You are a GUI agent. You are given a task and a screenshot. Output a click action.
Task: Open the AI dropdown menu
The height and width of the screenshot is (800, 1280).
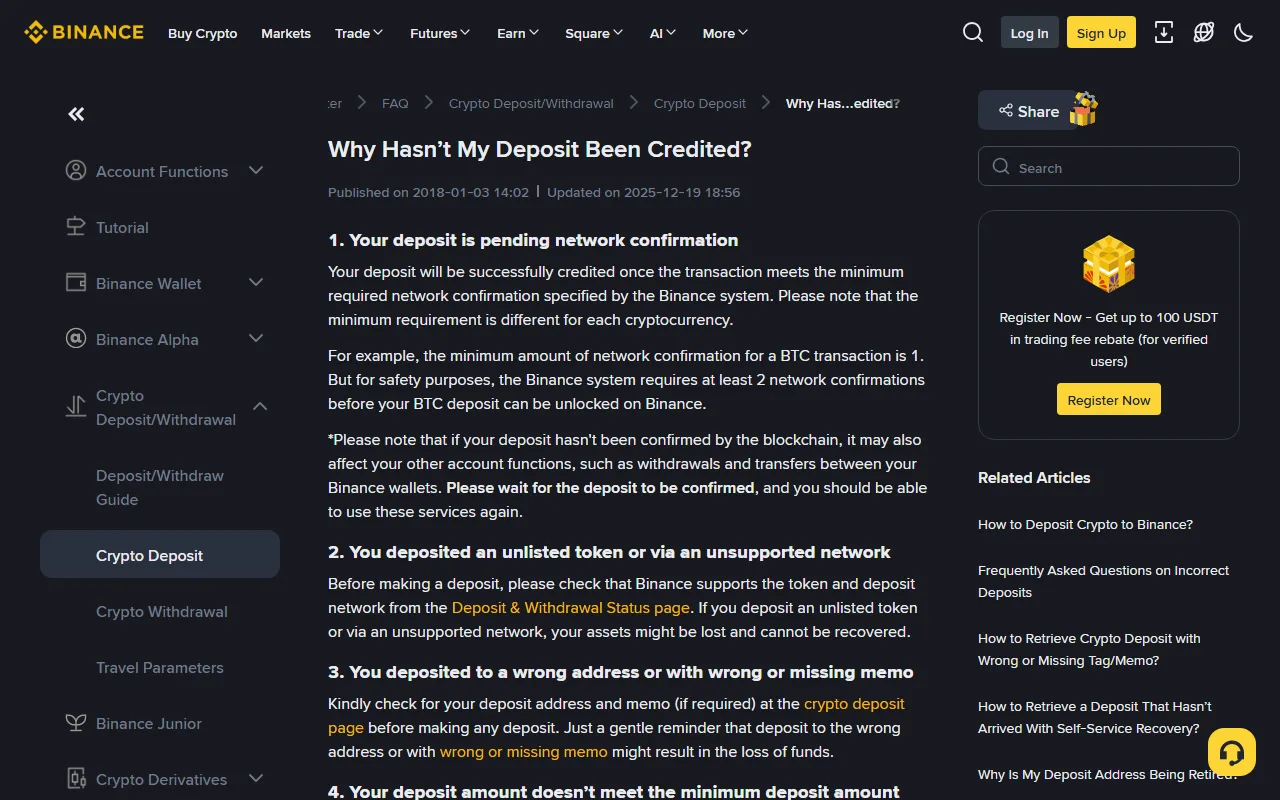[x=663, y=33]
